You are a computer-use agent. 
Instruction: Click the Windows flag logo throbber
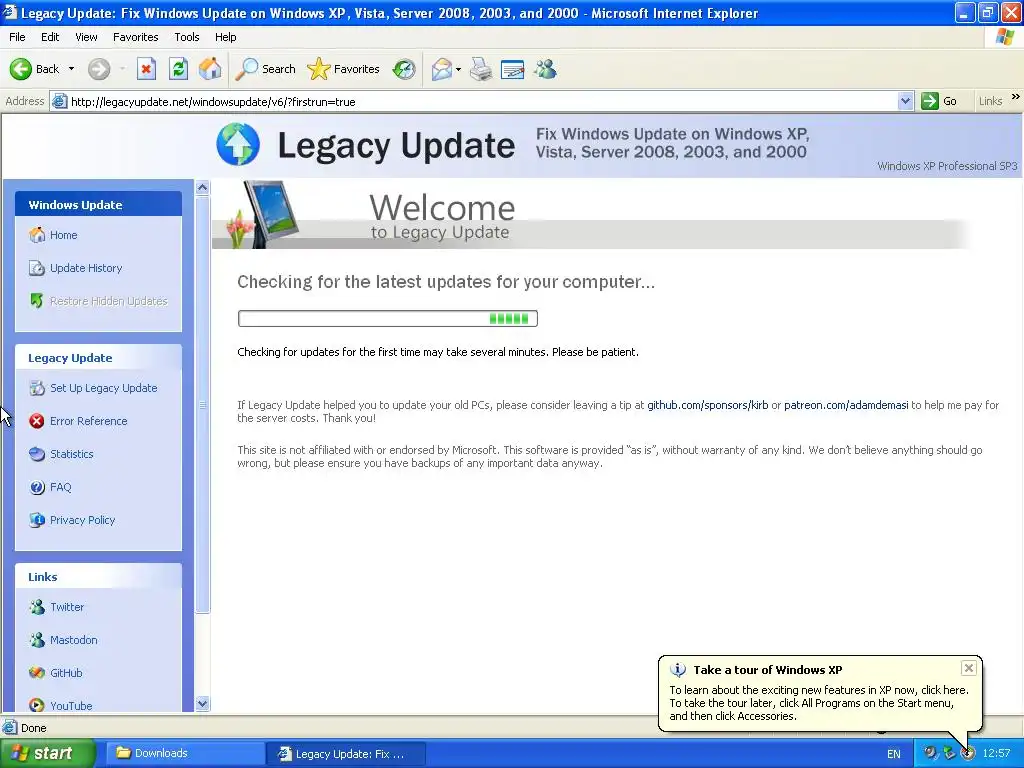pos(1005,37)
